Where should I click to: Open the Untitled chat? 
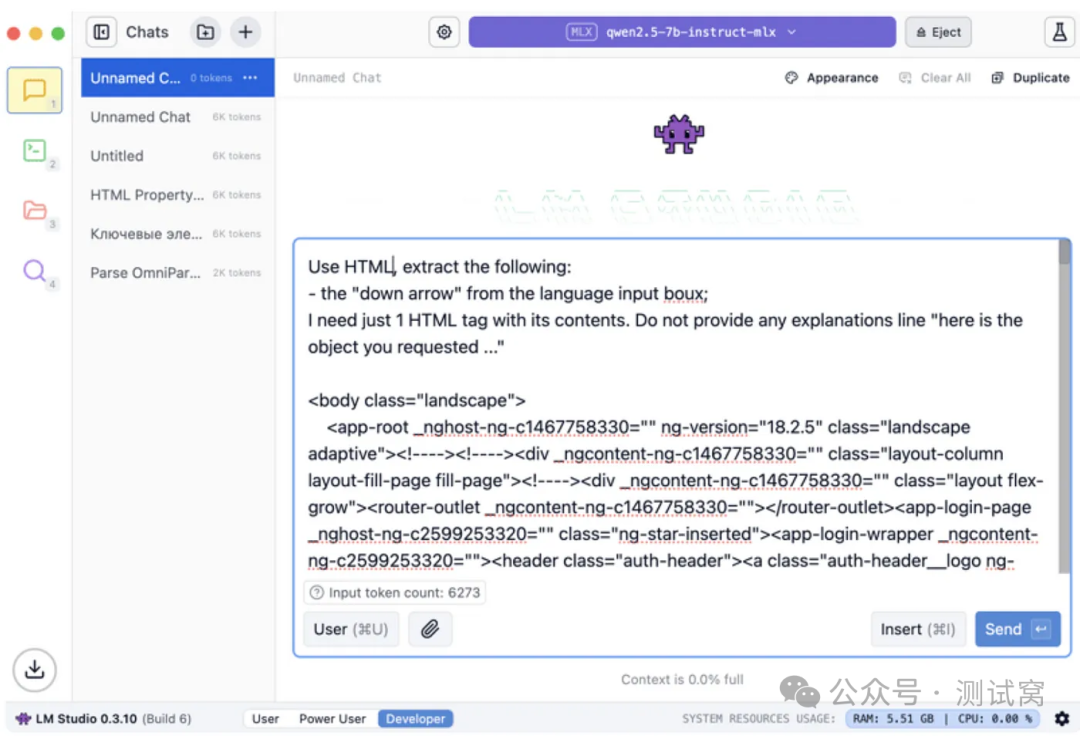click(x=178, y=156)
